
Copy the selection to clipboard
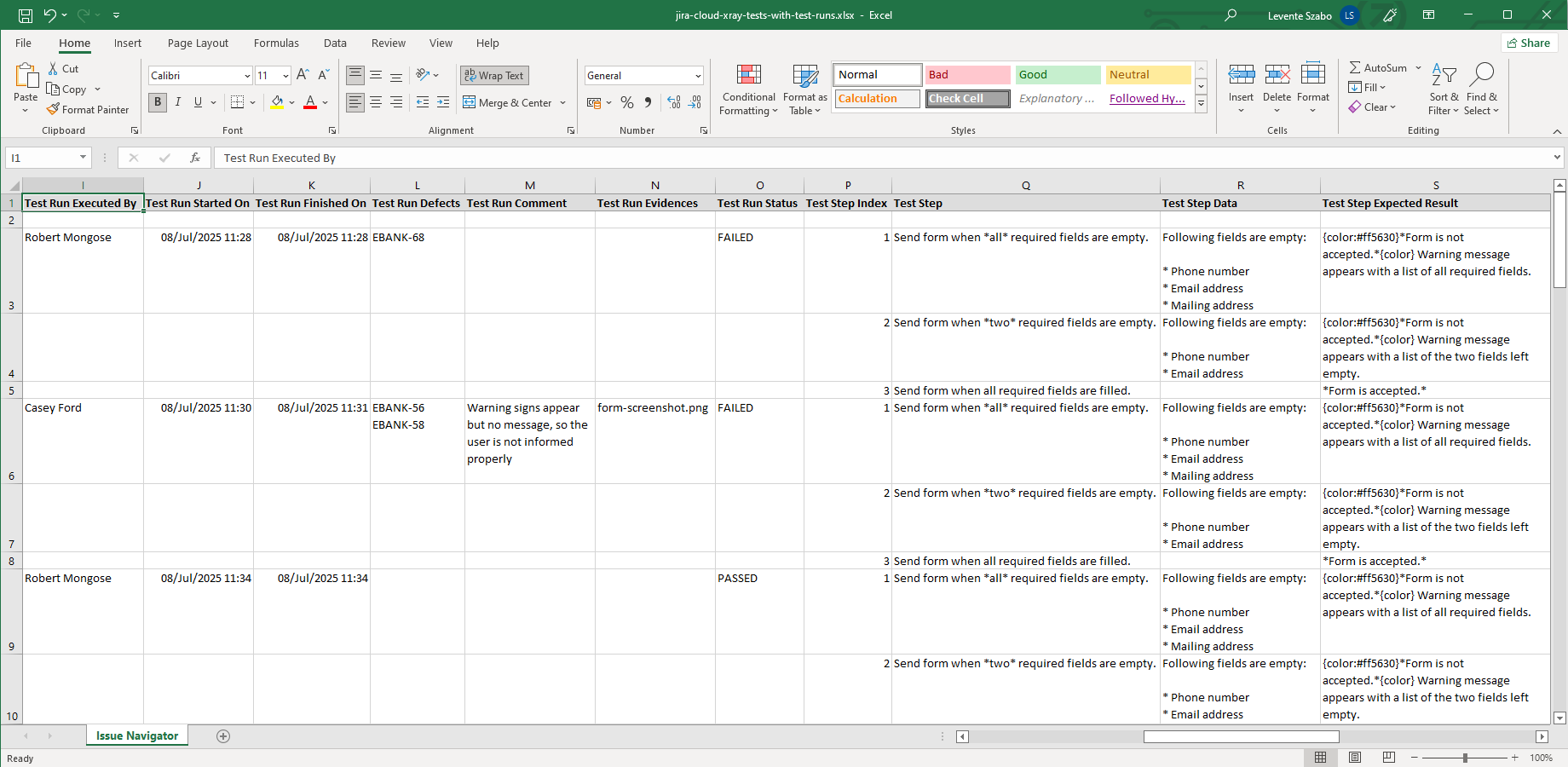(x=67, y=89)
